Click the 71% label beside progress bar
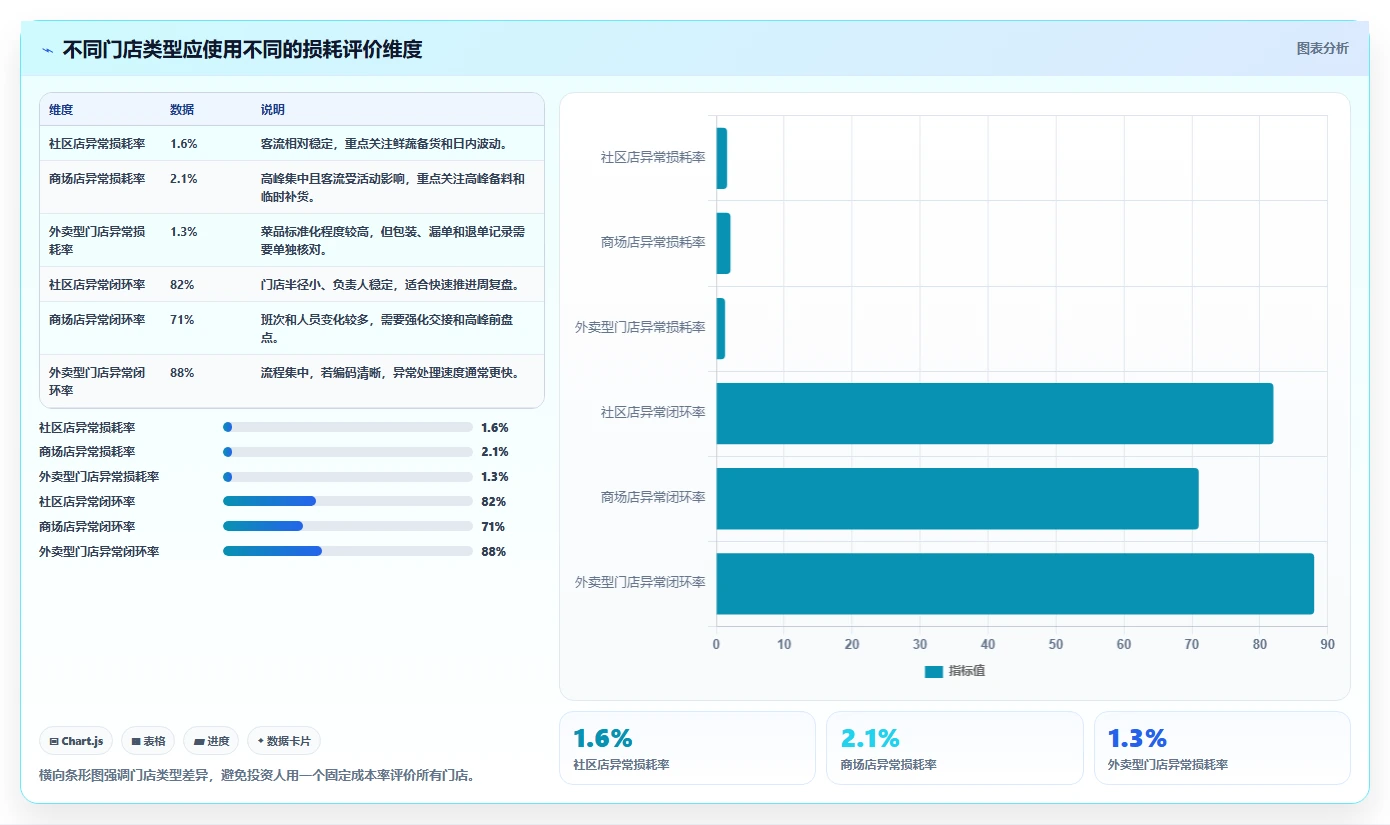The width and height of the screenshot is (1390, 825). tap(493, 526)
